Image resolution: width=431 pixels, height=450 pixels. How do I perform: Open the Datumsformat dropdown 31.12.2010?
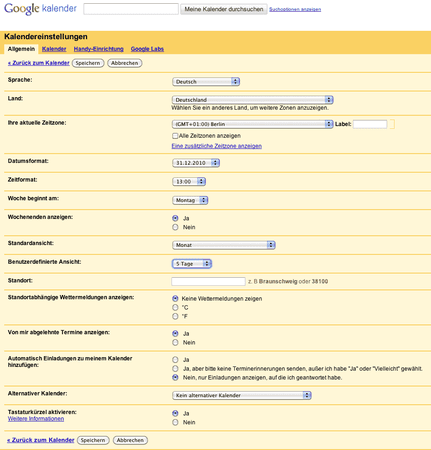click(196, 163)
